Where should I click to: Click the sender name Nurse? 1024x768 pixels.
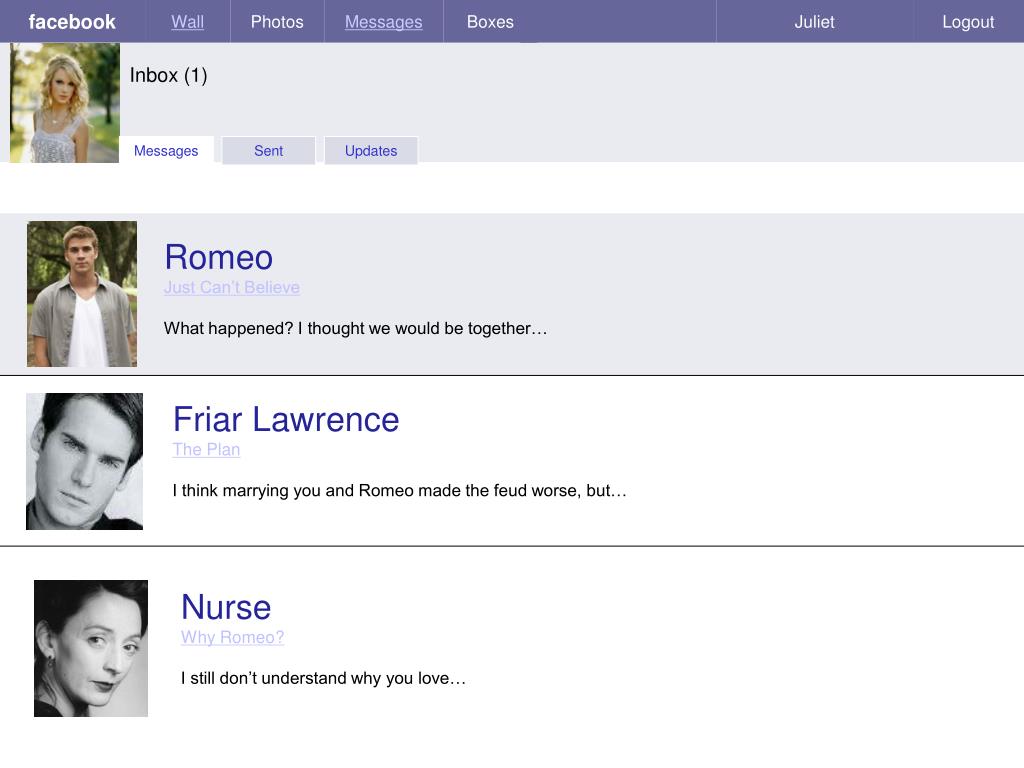[226, 607]
